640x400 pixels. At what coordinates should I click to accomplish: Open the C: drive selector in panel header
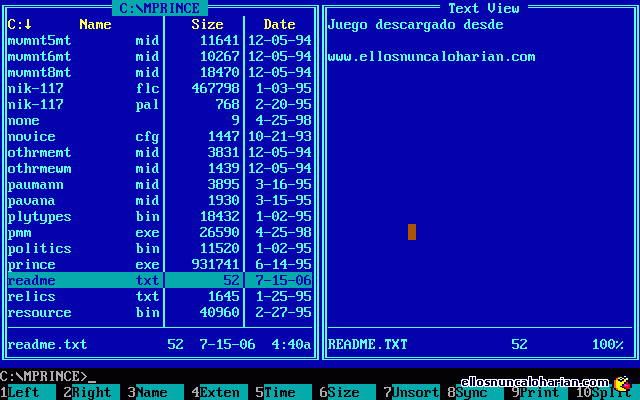(20, 24)
